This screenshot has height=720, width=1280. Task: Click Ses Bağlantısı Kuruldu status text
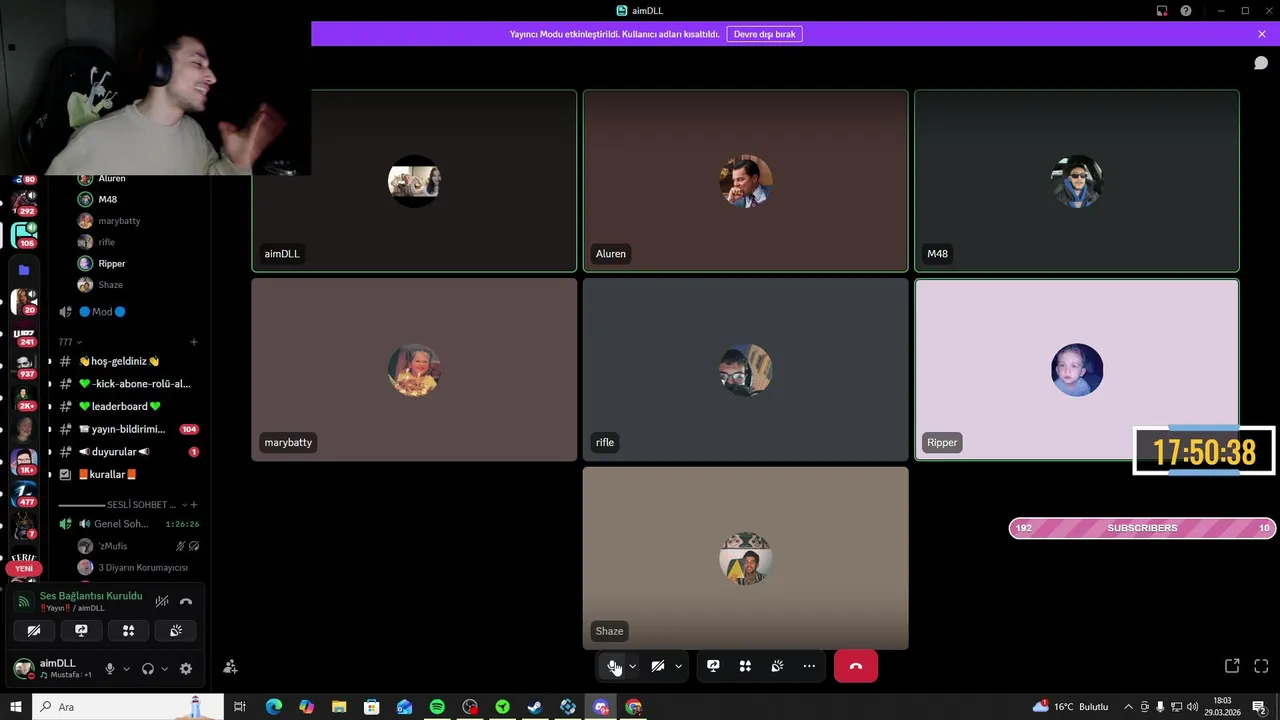91,596
